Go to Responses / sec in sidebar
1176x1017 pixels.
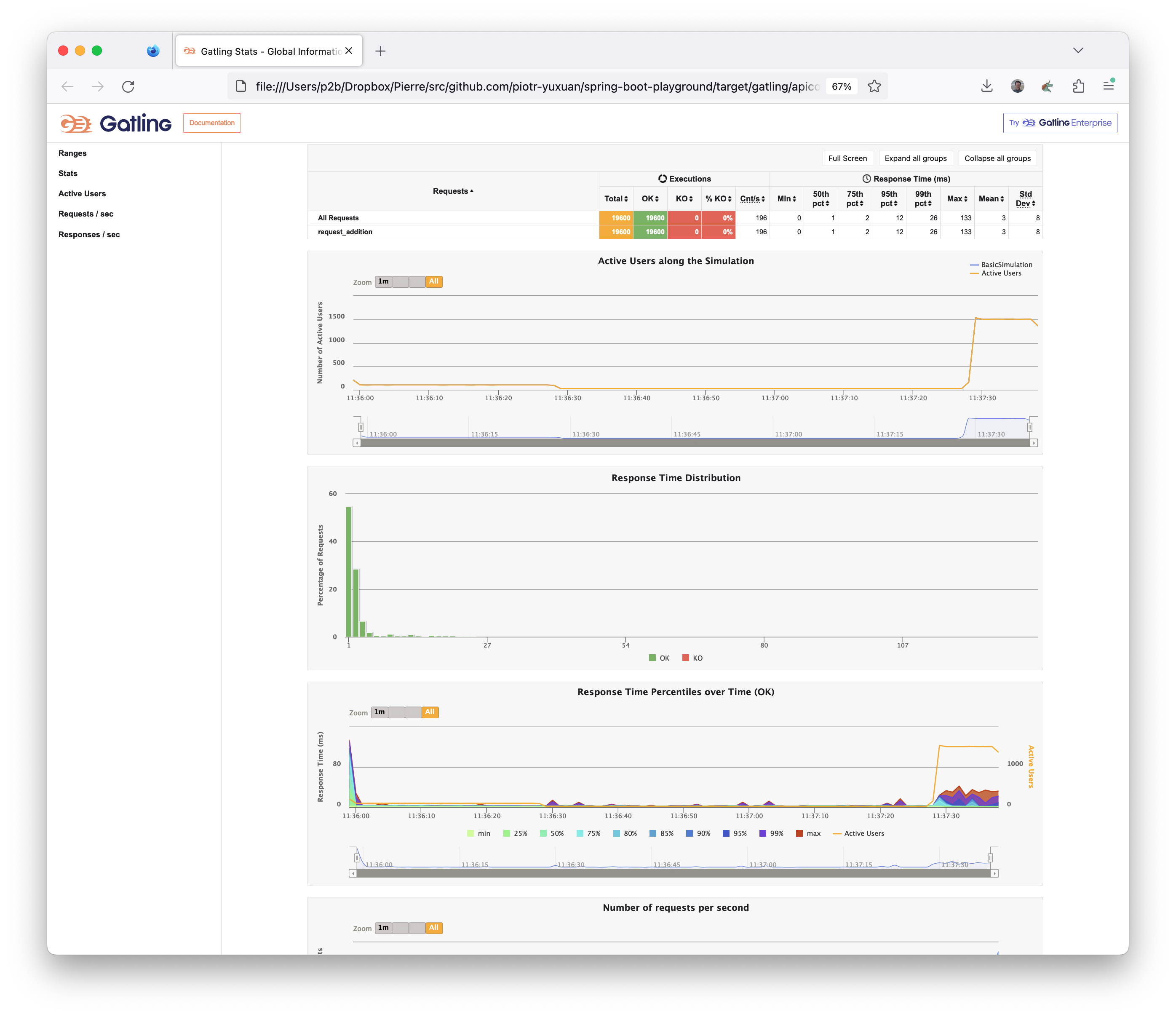click(x=89, y=235)
